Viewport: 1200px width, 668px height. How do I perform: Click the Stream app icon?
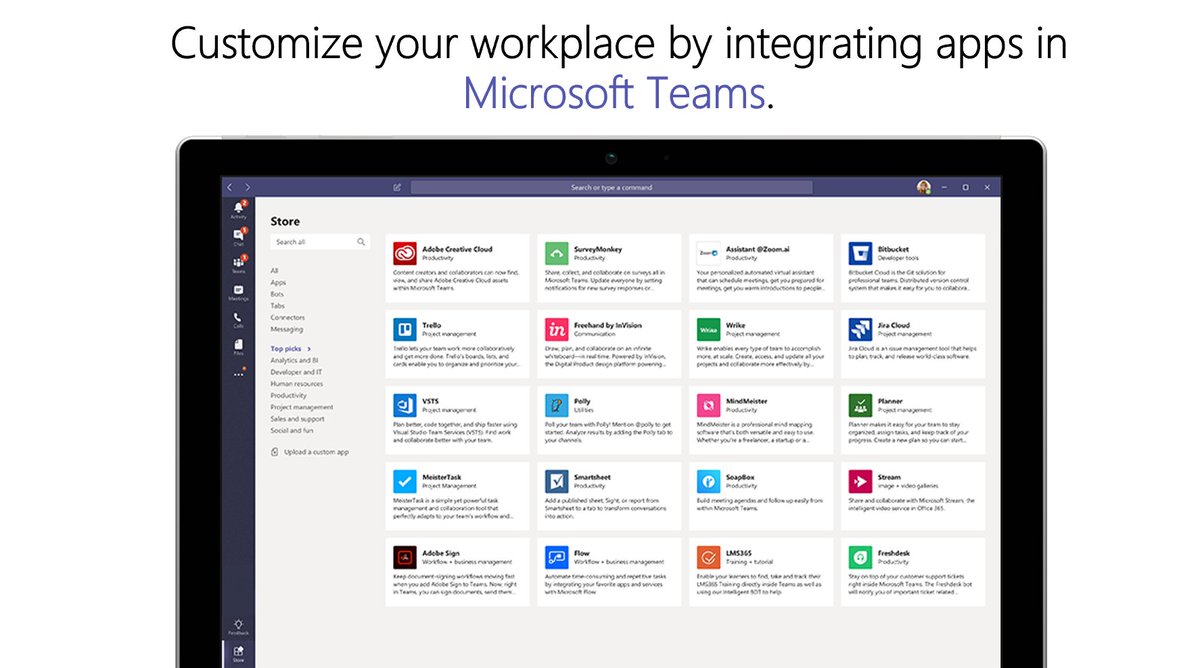[860, 481]
